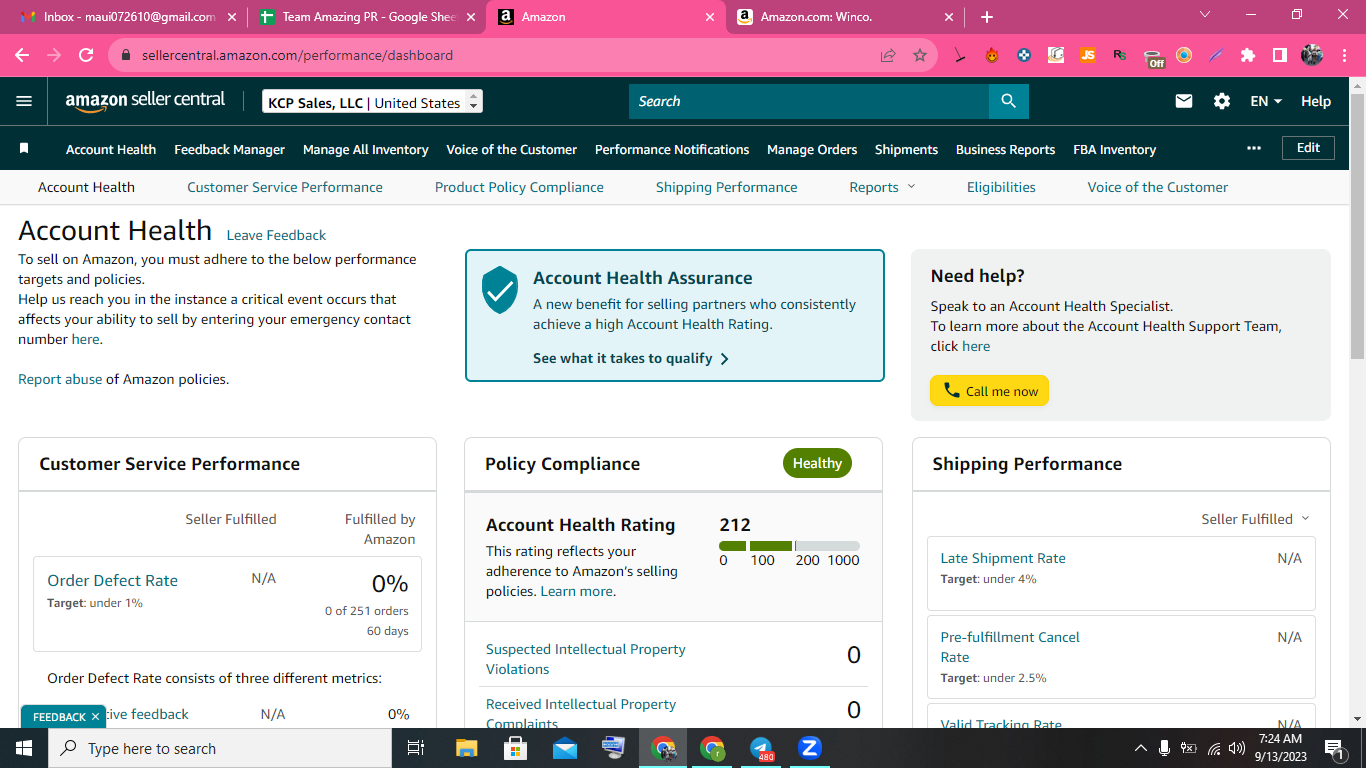This screenshot has width=1366, height=768.
Task: Open Telegram from the taskbar
Action: coord(762,748)
